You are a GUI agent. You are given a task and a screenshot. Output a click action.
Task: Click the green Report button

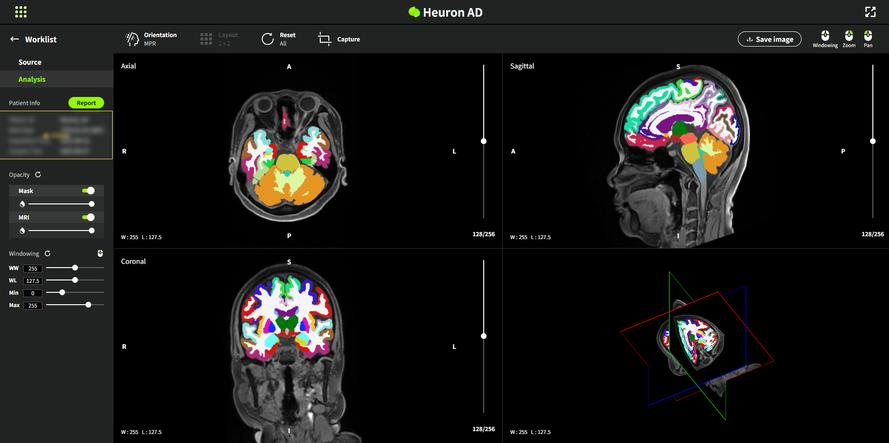(86, 102)
